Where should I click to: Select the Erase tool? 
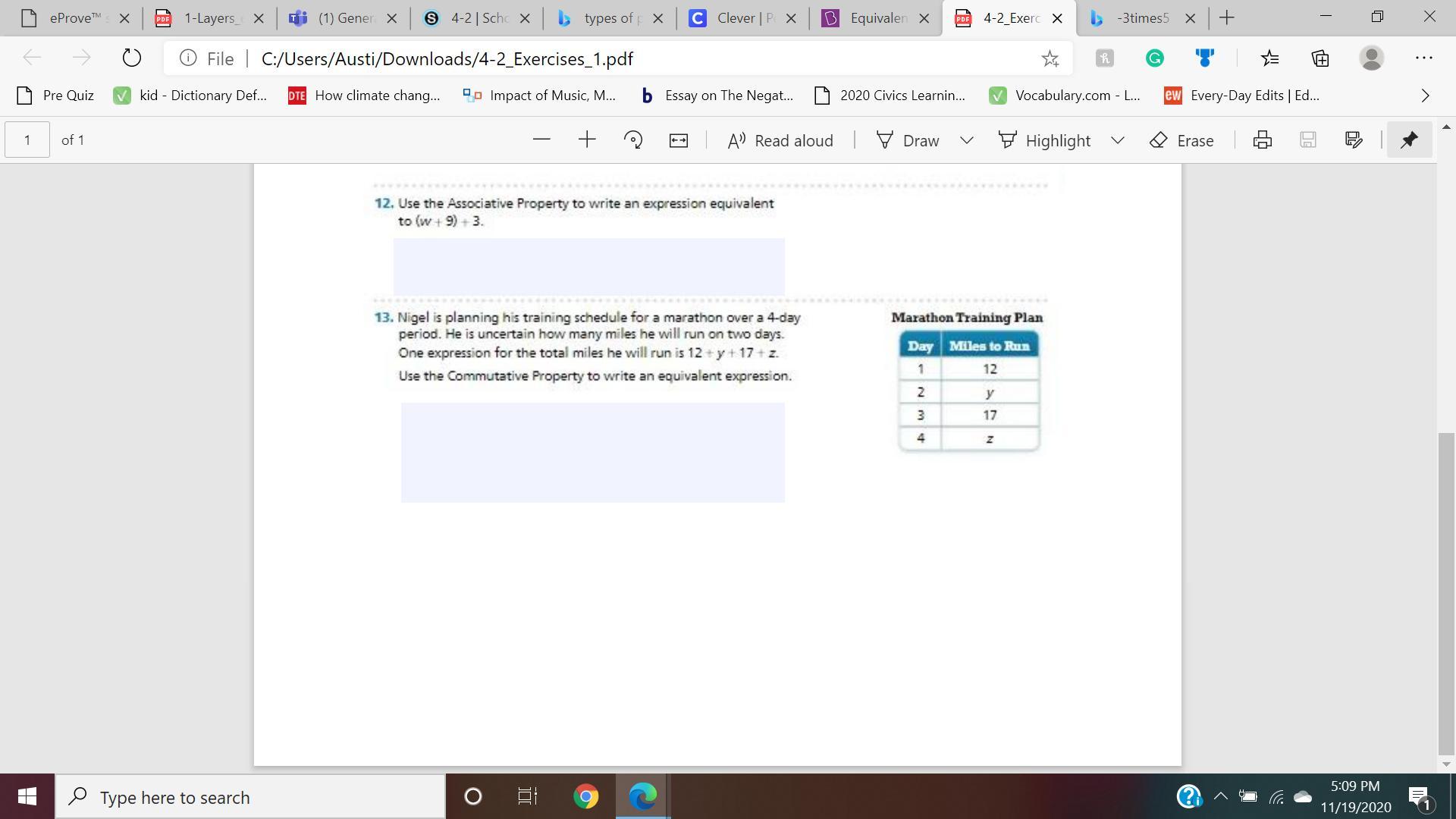click(x=1181, y=140)
